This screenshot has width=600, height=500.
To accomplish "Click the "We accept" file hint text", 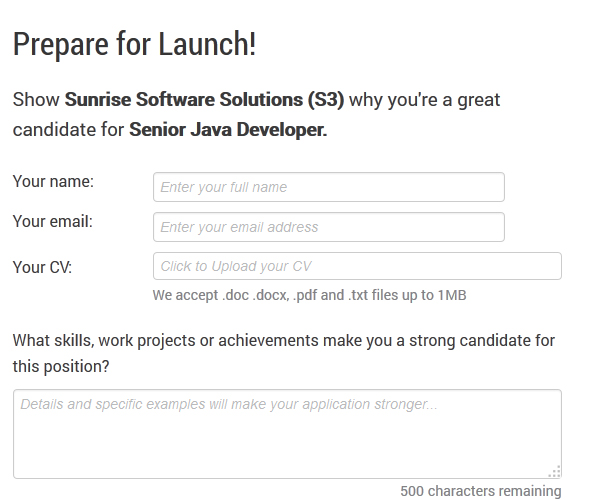I will tap(184, 295).
